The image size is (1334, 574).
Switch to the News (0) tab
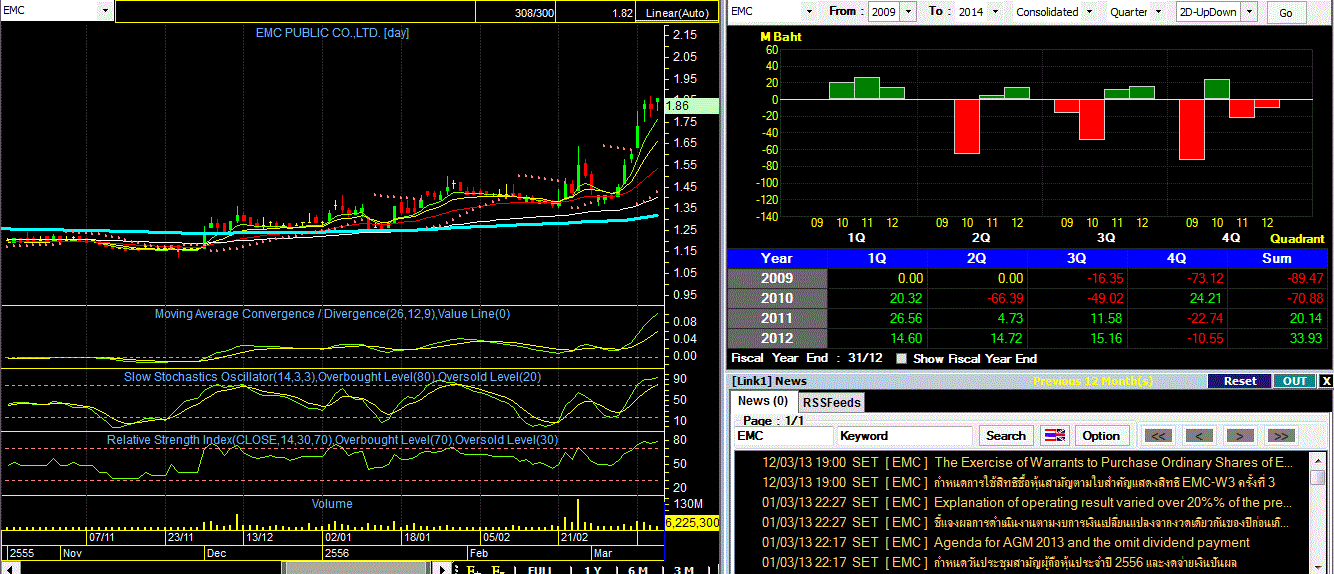point(762,401)
